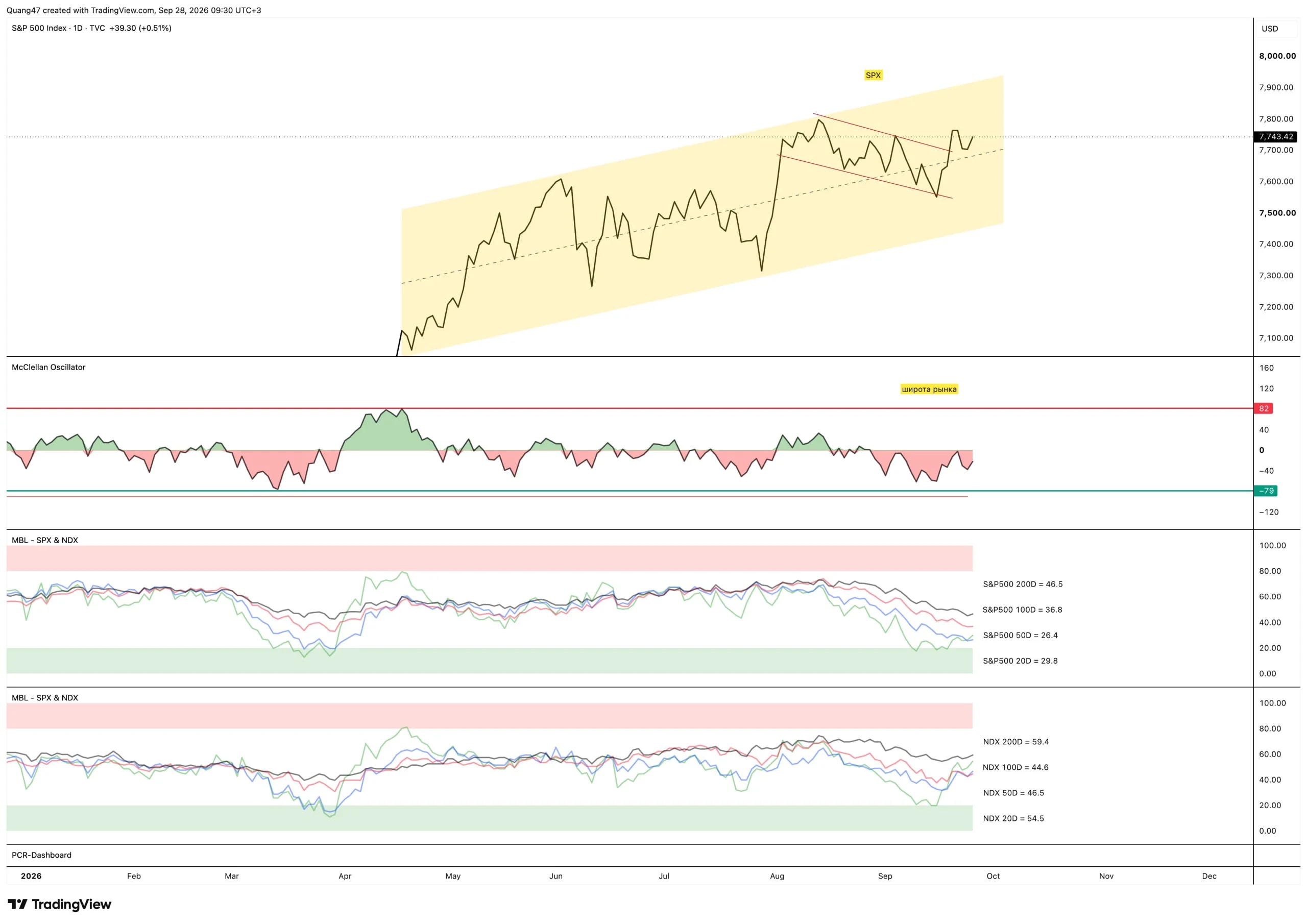Click the Jun label on time axis
The height and width of the screenshot is (924, 1307).
click(555, 876)
